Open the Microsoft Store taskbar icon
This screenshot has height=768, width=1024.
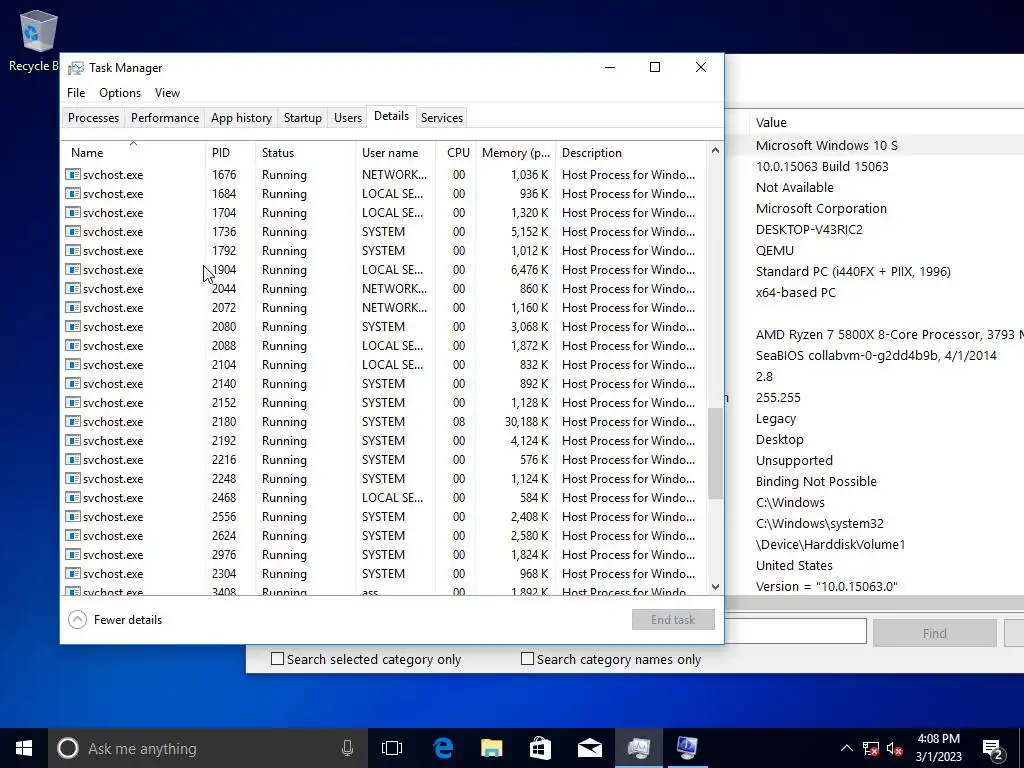[540, 748]
